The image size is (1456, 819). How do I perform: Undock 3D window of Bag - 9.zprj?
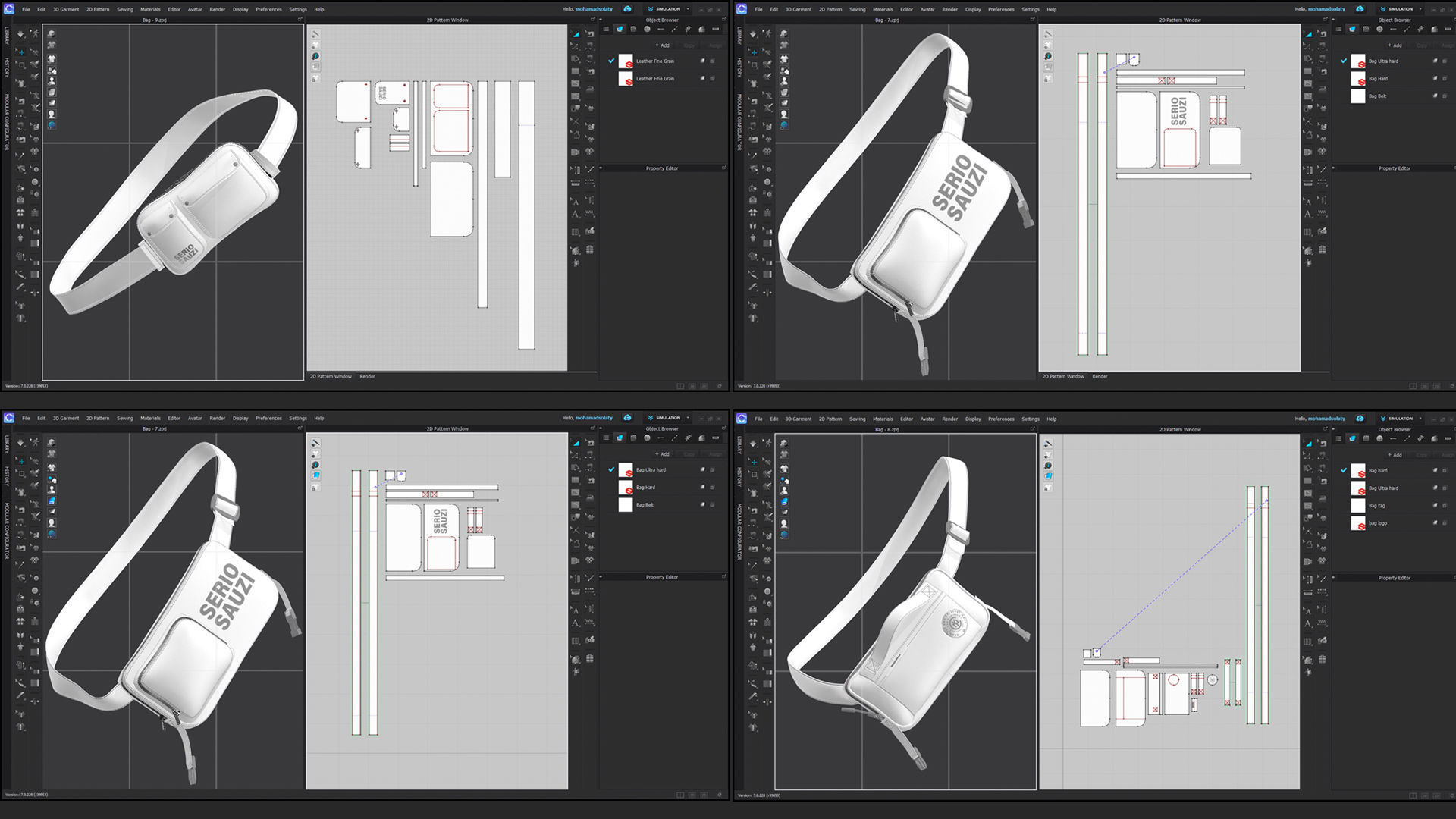pos(300,19)
